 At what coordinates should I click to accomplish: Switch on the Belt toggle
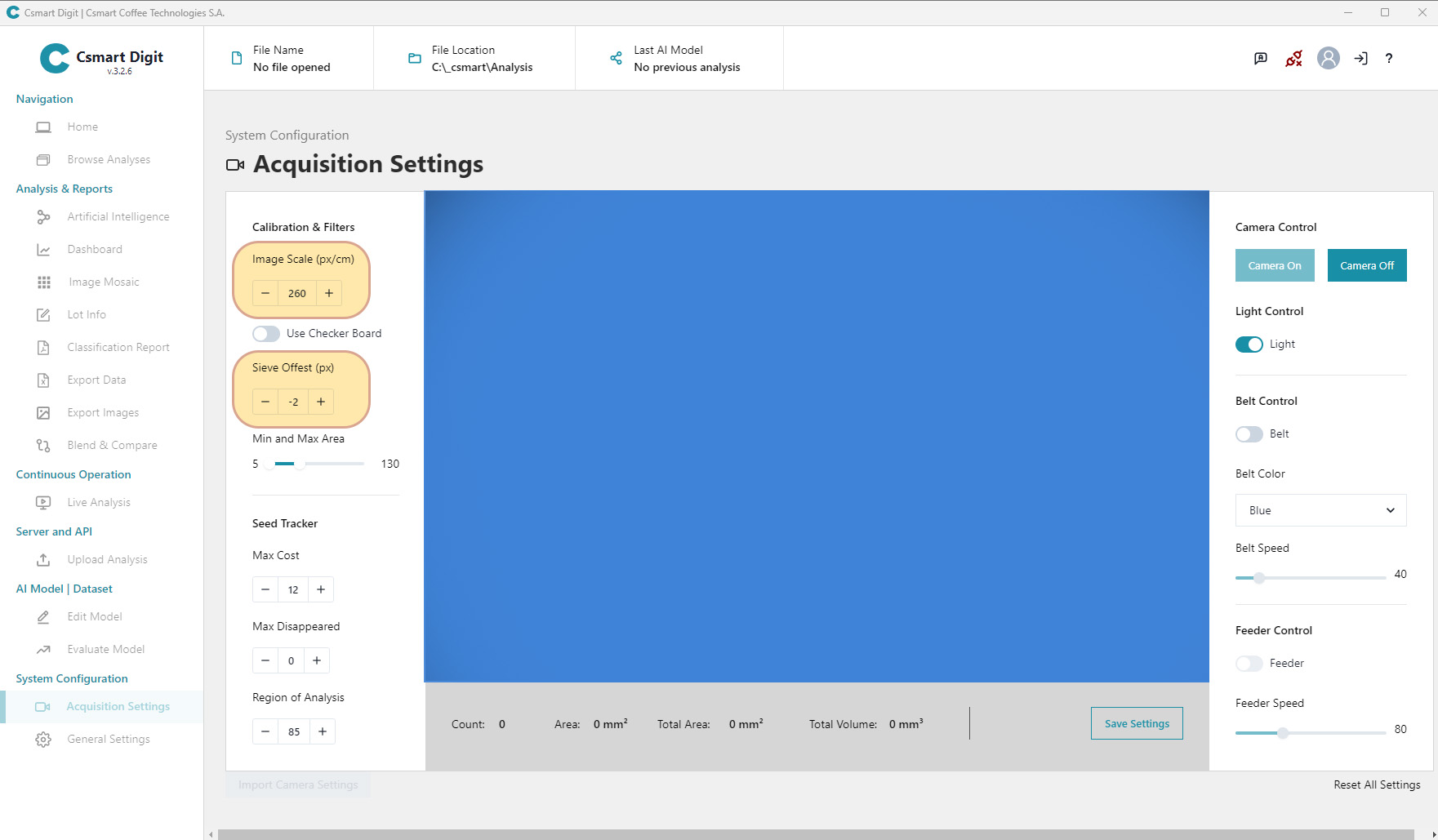tap(1249, 433)
